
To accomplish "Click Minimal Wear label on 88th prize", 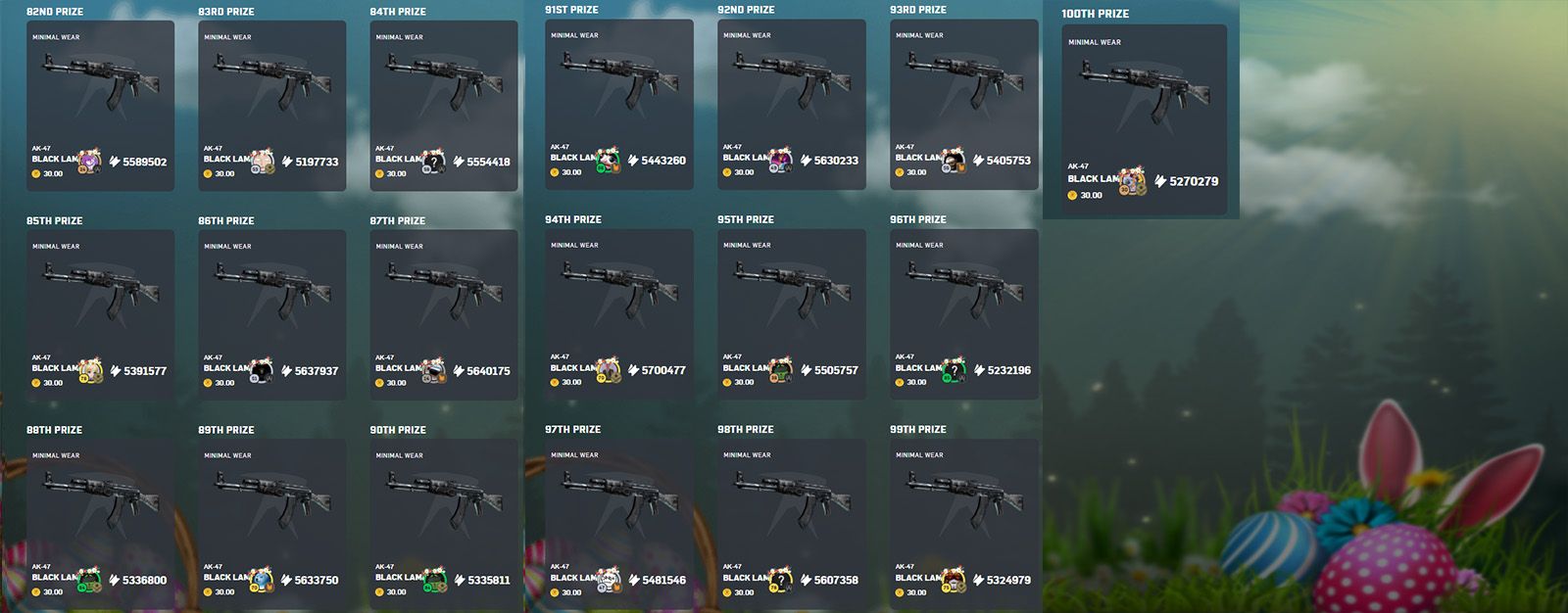I will point(56,455).
